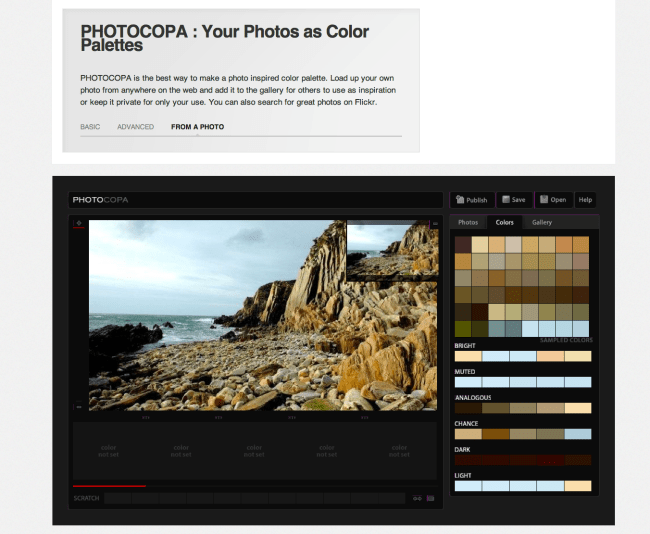Click the first 'color not set' slot
Screen dimensions: 650x534
pyautogui.click(x=108, y=450)
